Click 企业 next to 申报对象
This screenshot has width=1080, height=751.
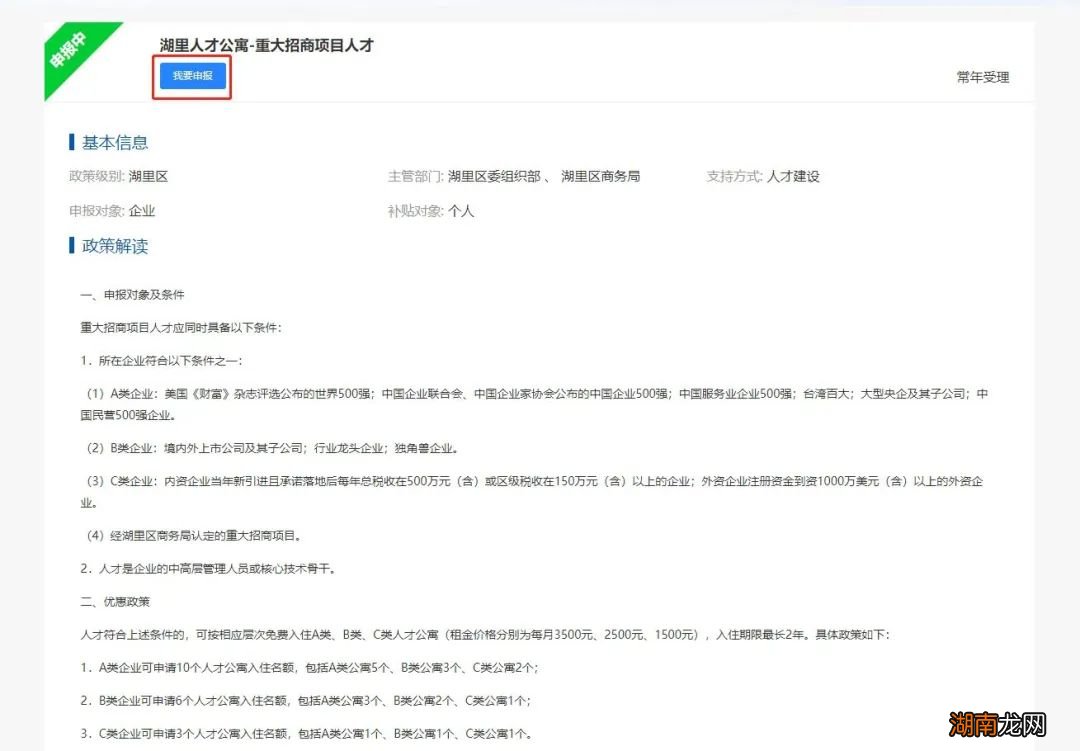point(143,211)
